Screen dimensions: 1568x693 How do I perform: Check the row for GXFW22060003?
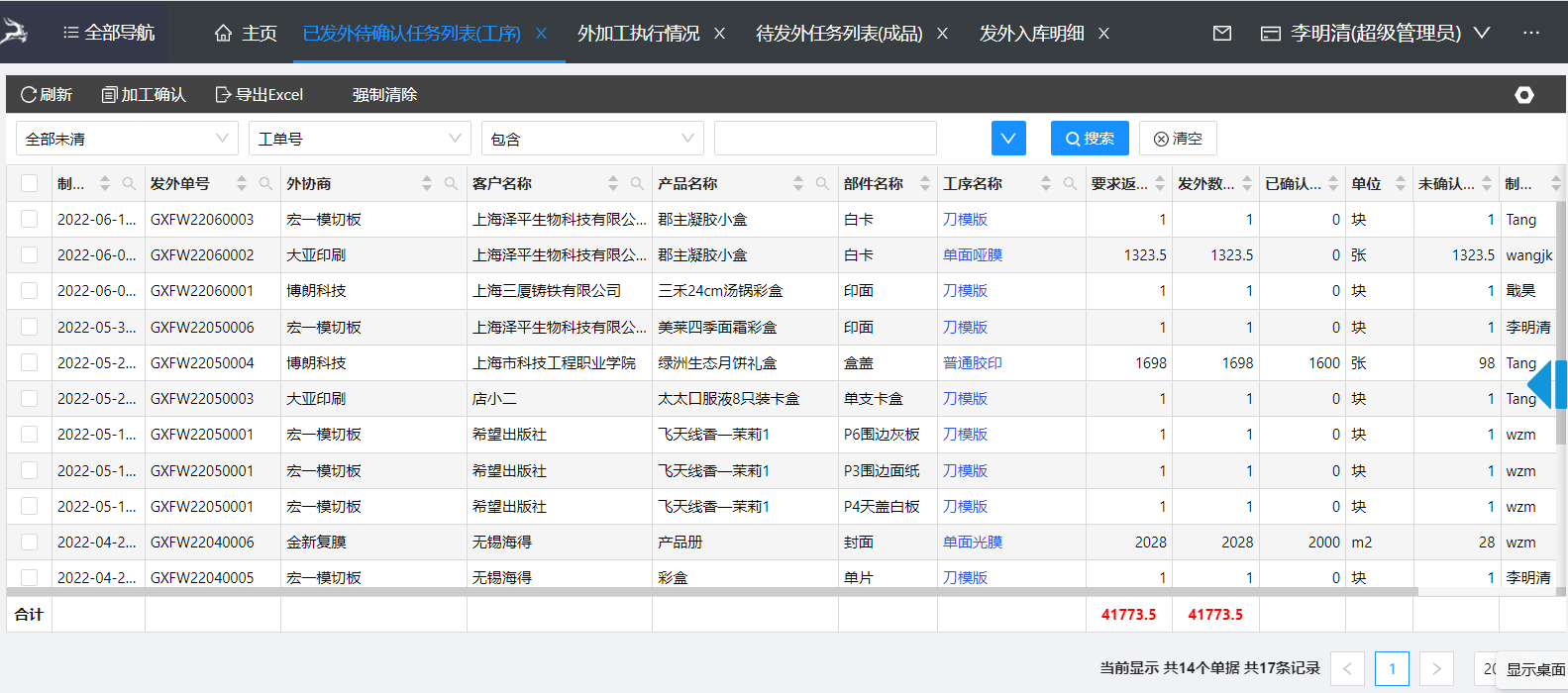29,220
